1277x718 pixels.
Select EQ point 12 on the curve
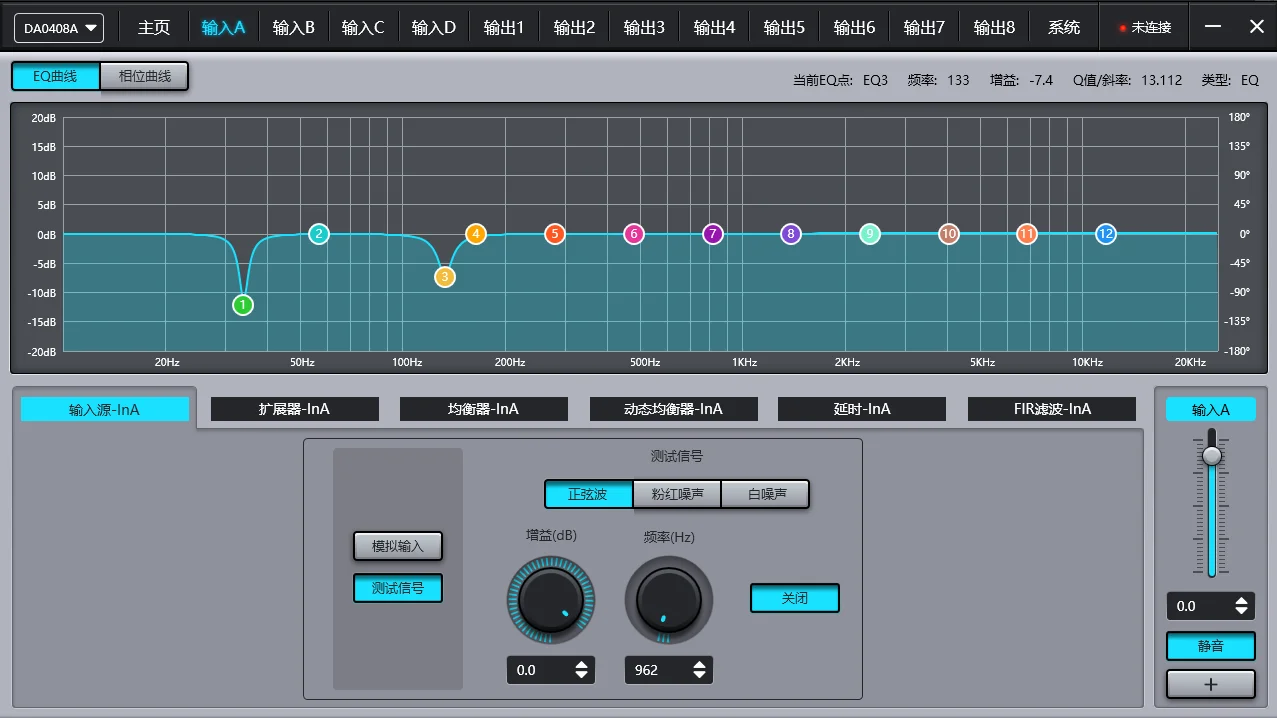pyautogui.click(x=1105, y=233)
